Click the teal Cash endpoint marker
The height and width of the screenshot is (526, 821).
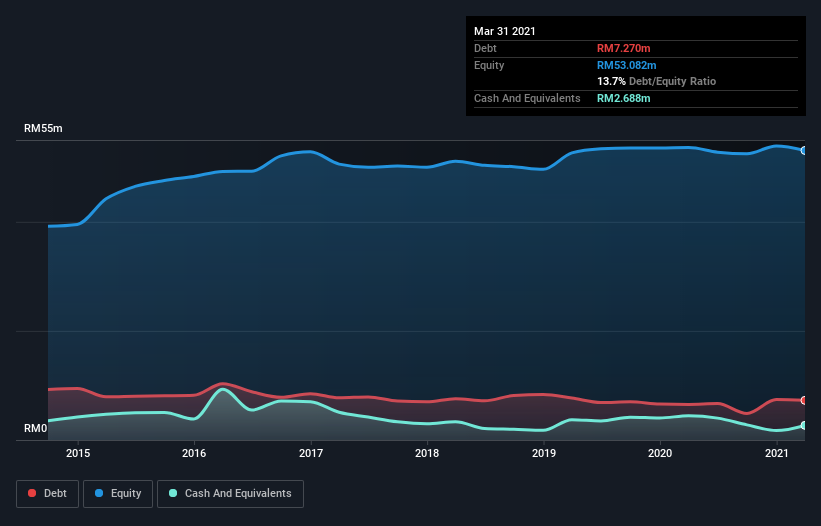[804, 426]
